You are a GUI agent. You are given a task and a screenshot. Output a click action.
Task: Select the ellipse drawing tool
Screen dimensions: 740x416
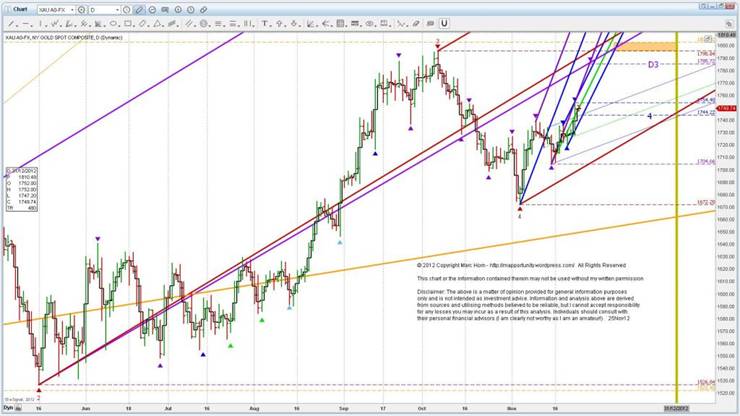tap(113, 23)
